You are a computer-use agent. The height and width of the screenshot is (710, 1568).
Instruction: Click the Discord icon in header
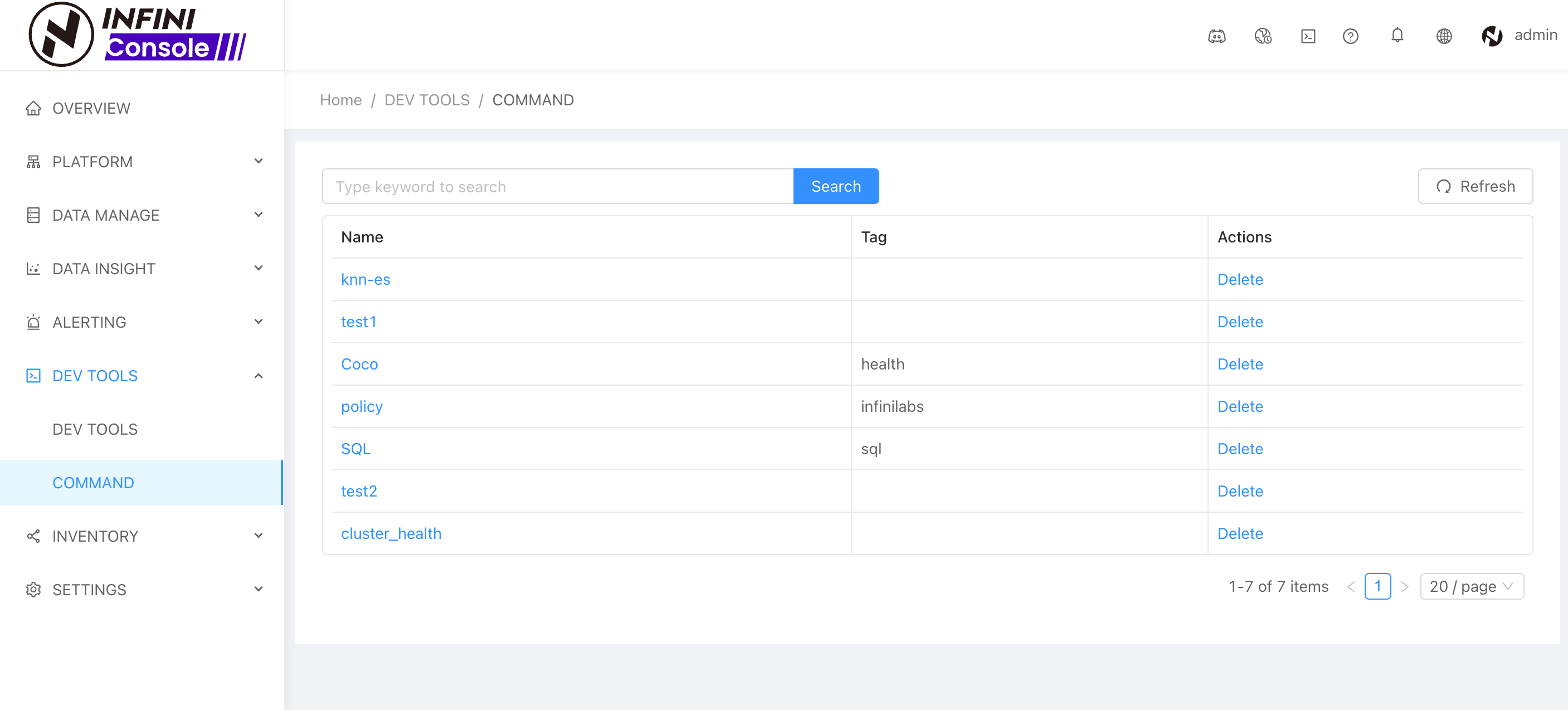(x=1216, y=36)
